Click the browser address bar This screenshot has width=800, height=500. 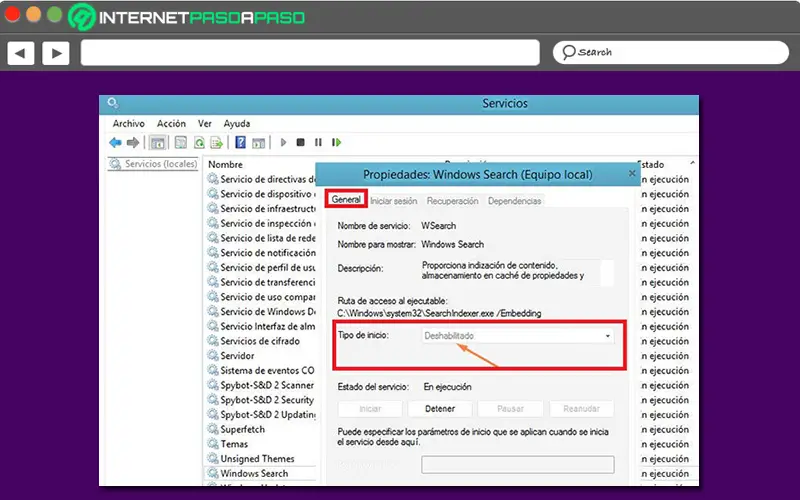click(310, 53)
